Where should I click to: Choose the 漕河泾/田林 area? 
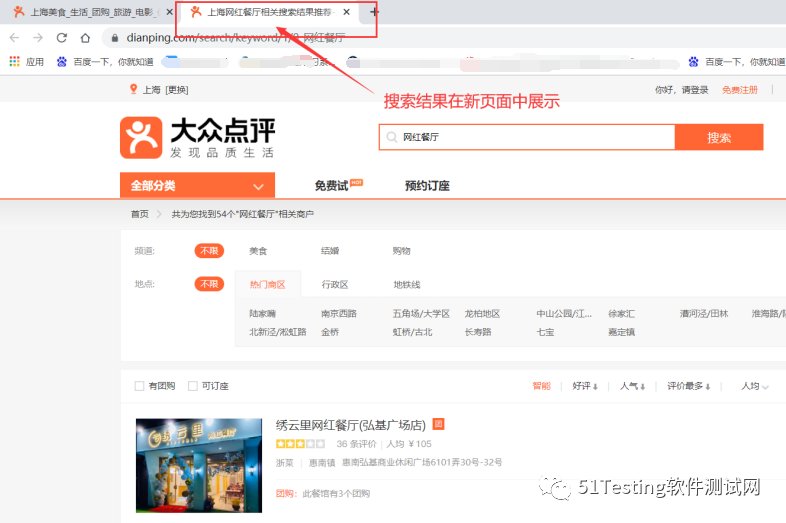point(704,313)
